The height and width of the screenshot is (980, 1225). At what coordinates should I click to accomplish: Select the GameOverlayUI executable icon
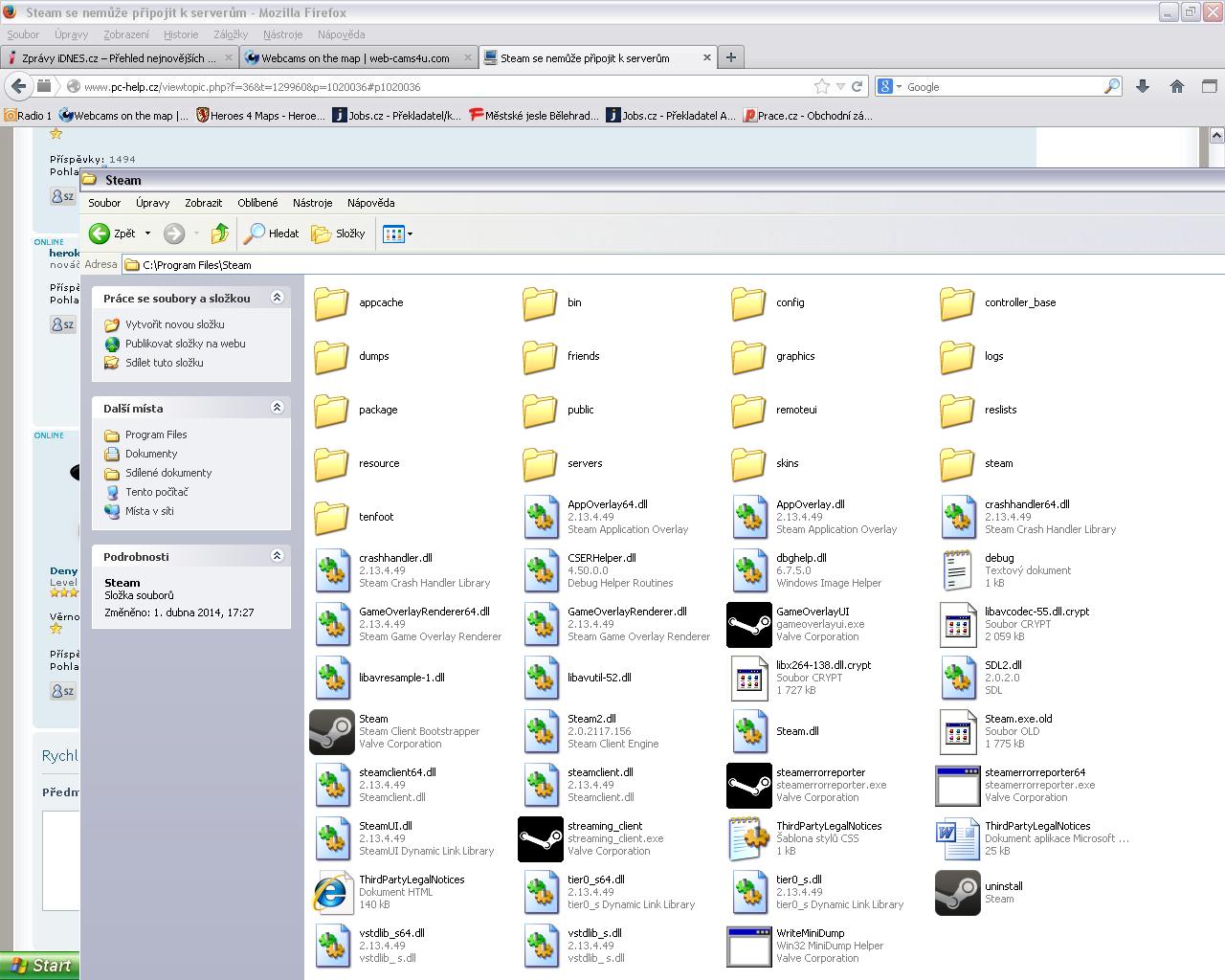pos(748,624)
